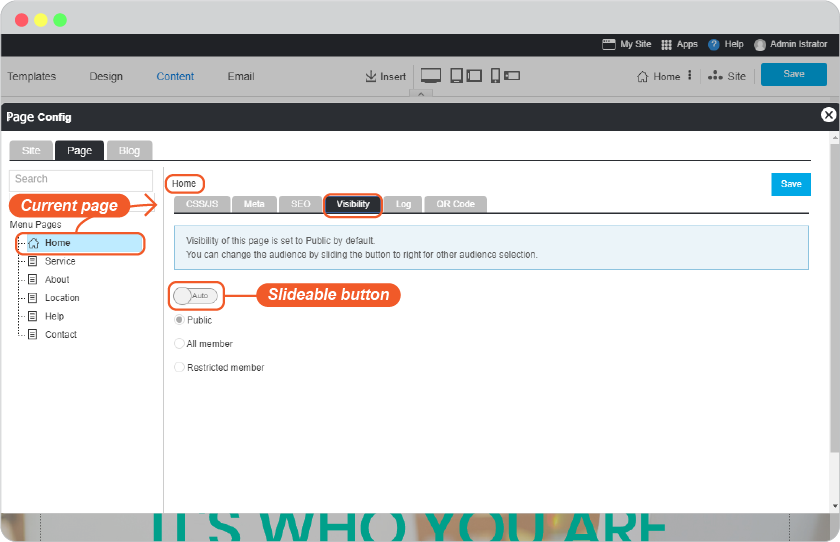Select the All member radio option
840x542 pixels.
(x=179, y=343)
